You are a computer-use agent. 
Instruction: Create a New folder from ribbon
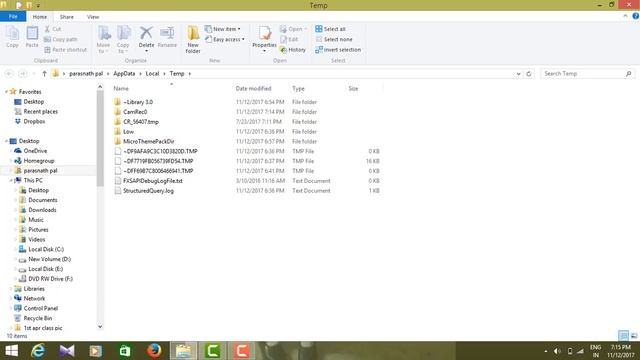(193, 39)
